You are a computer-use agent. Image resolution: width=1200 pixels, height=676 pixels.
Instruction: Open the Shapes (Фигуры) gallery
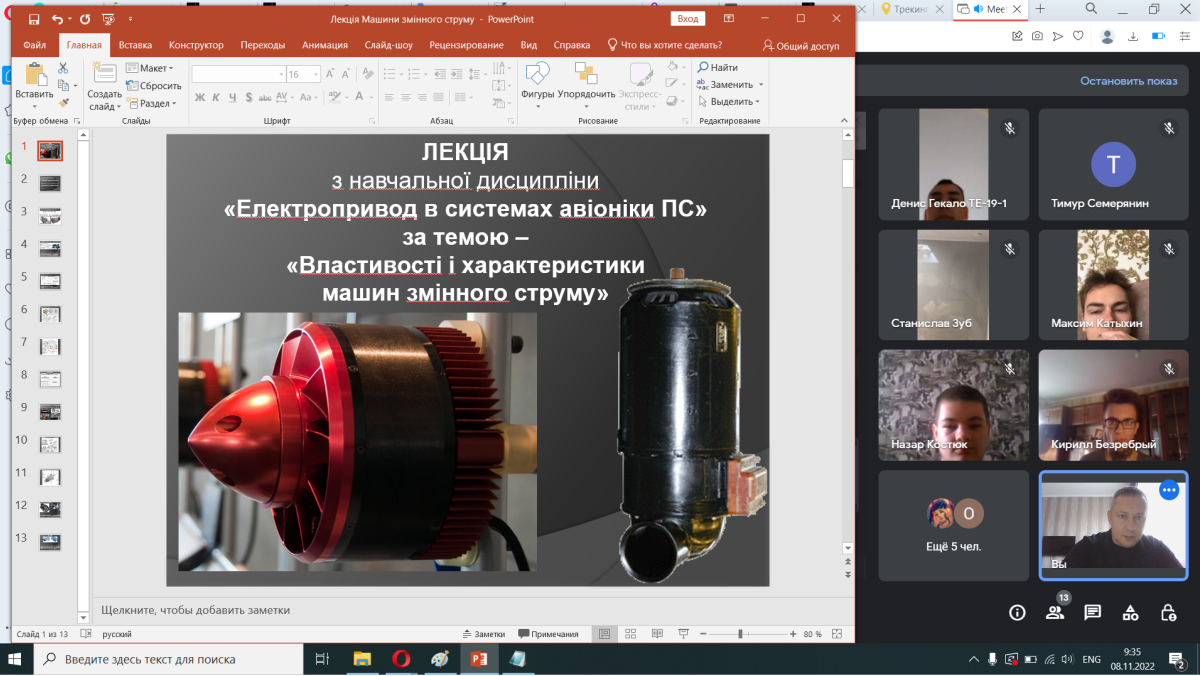point(537,80)
